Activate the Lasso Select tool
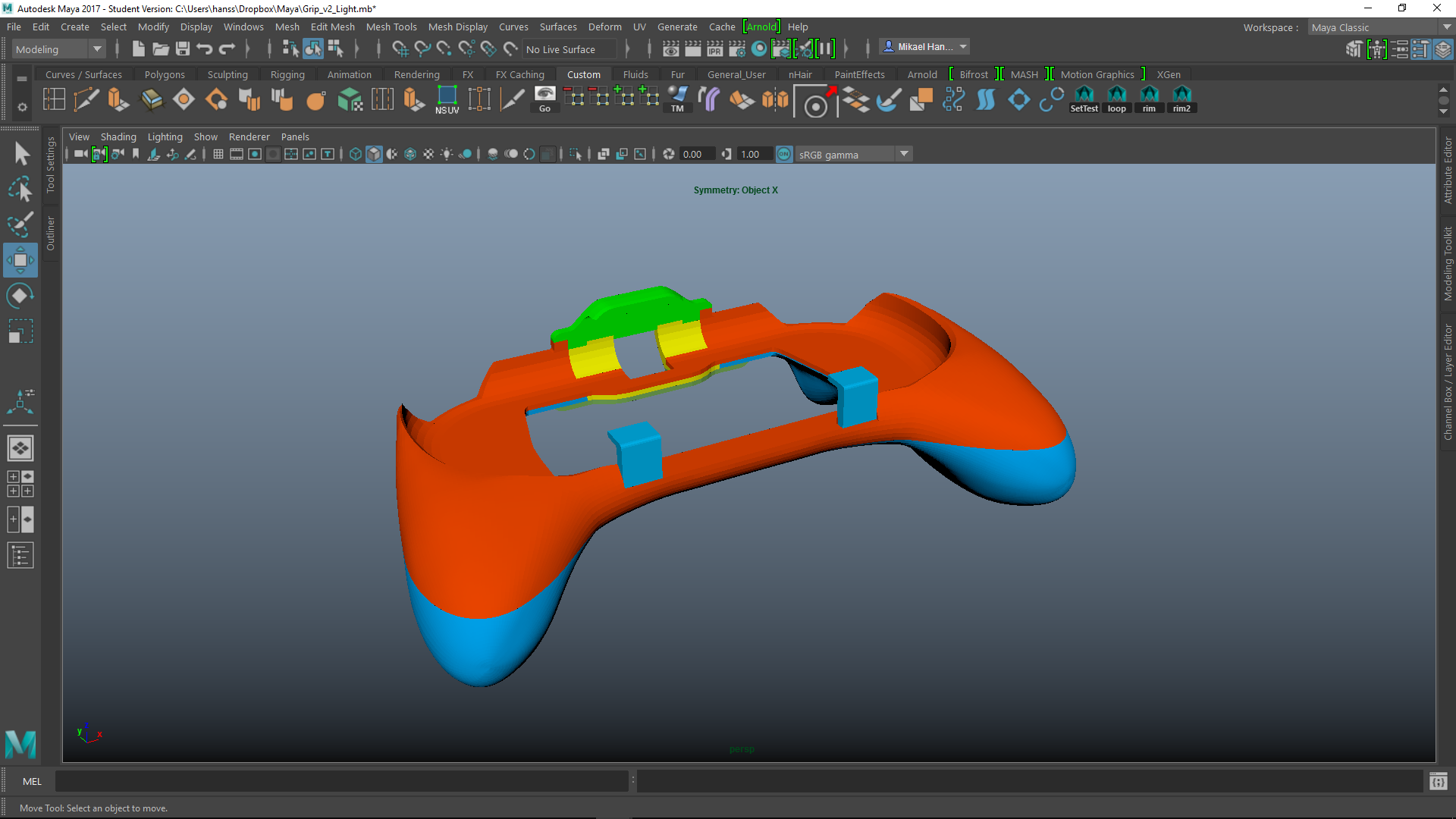 pos(21,190)
